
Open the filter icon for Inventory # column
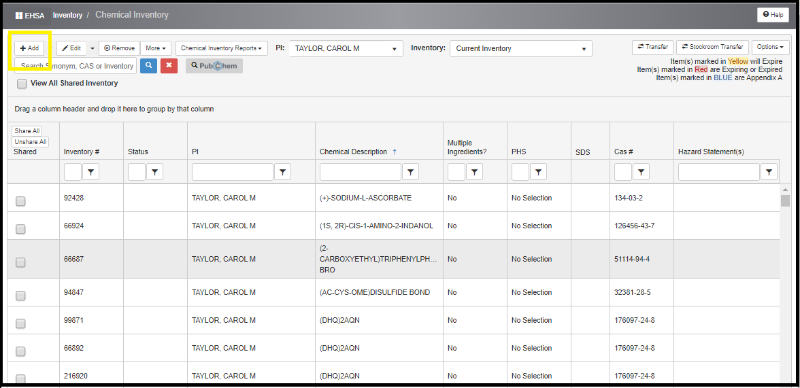91,173
